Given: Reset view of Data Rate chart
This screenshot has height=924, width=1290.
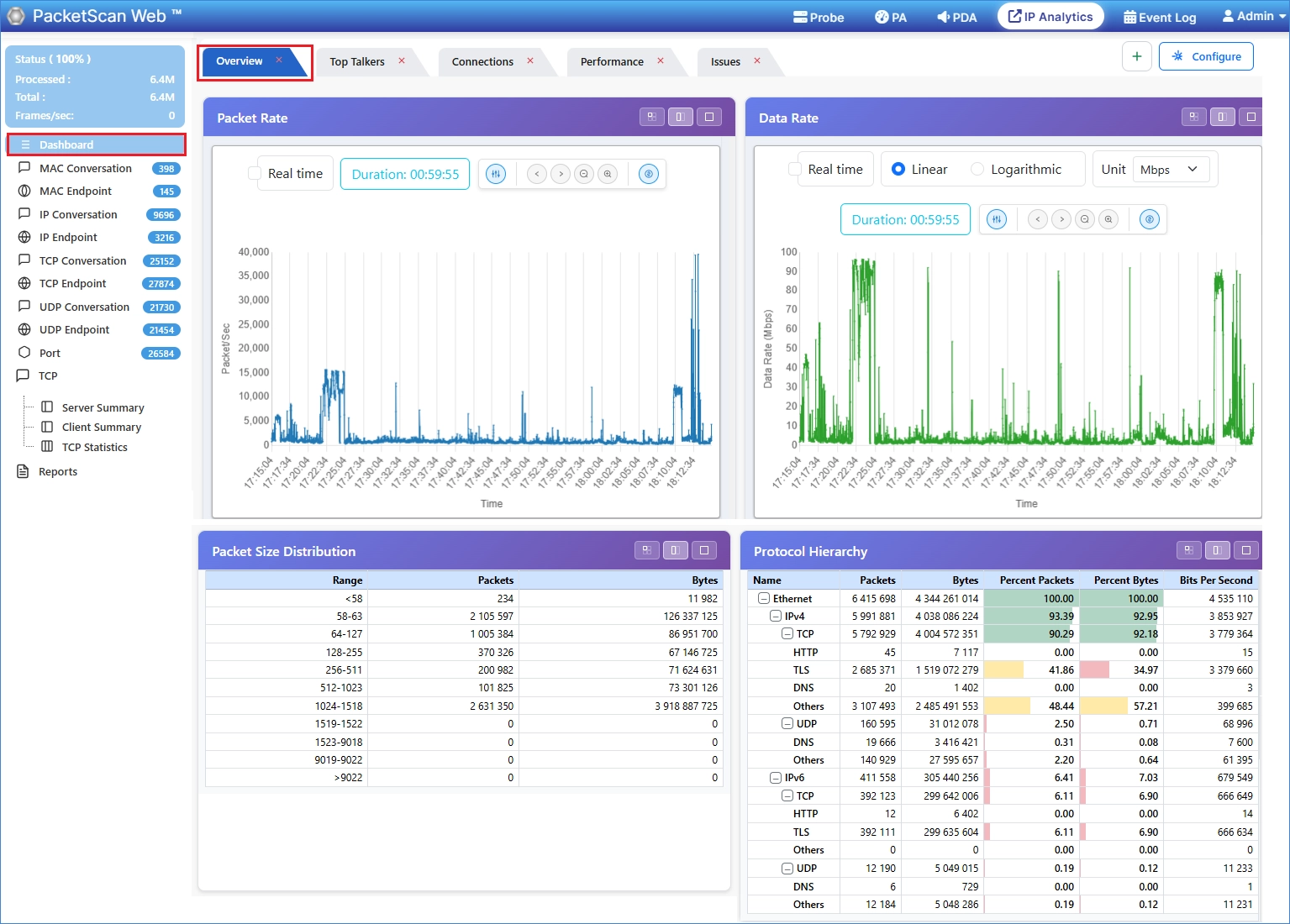Looking at the screenshot, I should click(x=1150, y=219).
